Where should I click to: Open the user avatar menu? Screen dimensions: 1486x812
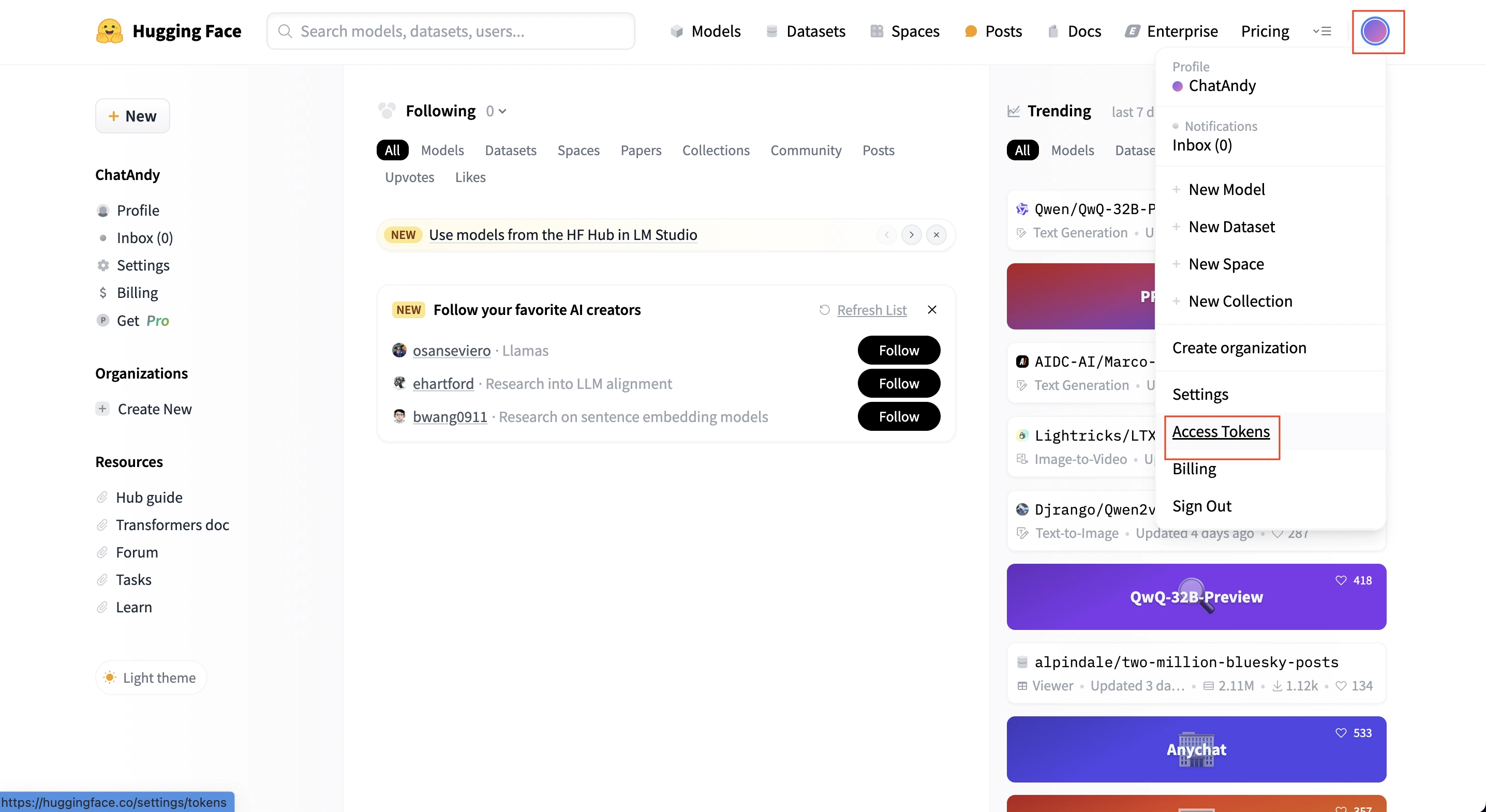coord(1375,31)
